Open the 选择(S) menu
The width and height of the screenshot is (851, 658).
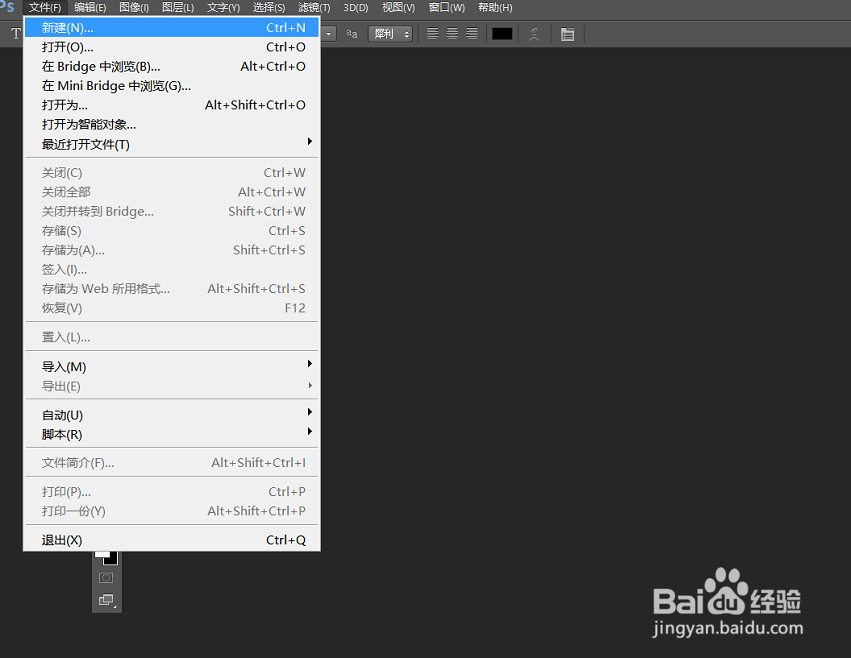269,8
